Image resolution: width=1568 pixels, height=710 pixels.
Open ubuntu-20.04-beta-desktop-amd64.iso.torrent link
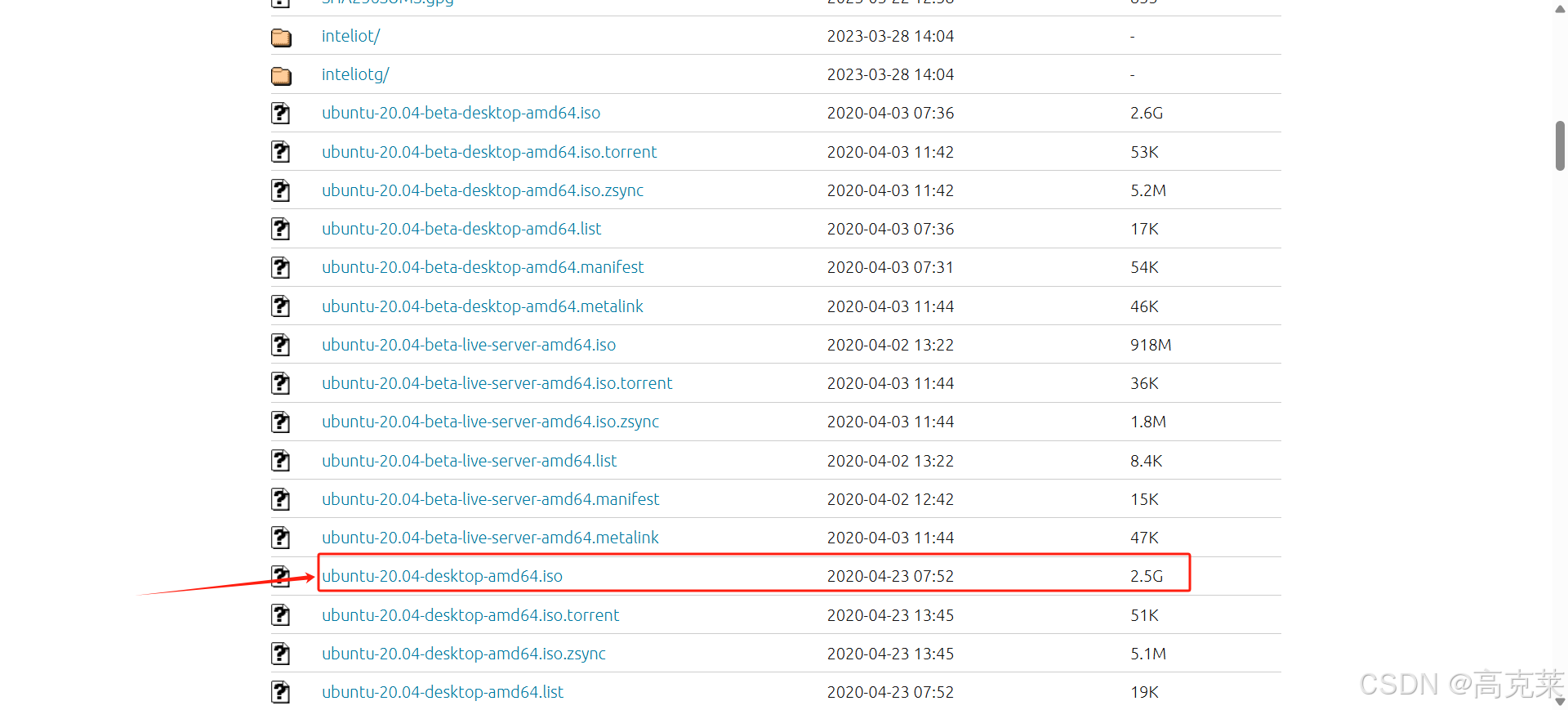tap(489, 152)
